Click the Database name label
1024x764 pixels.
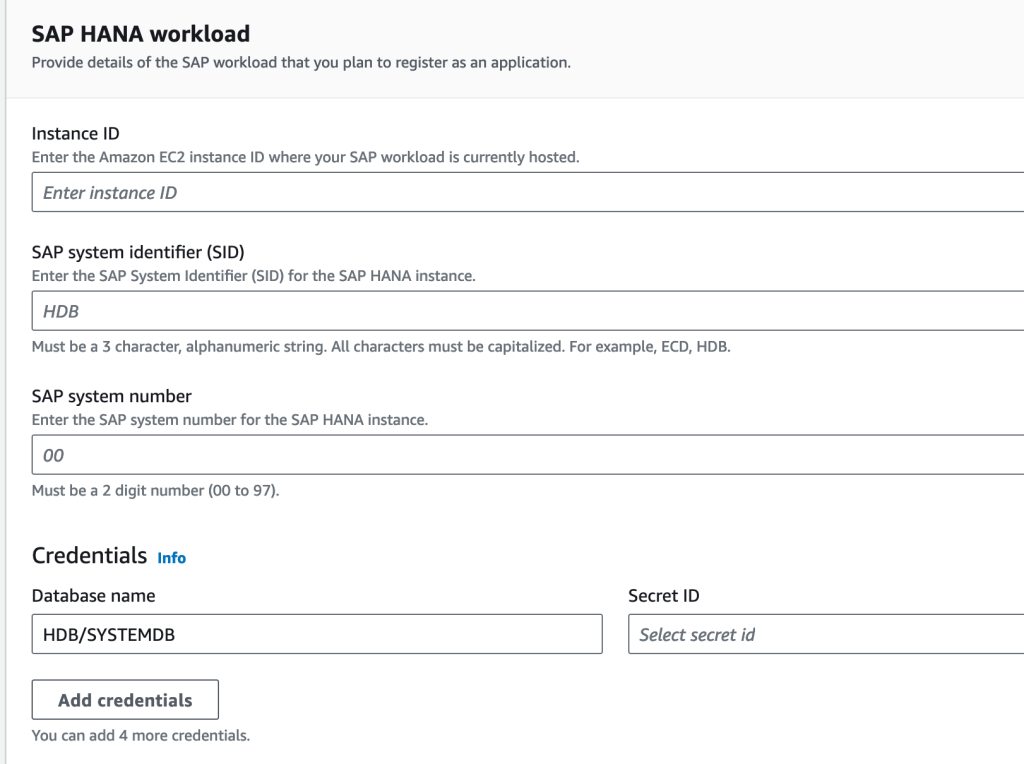(x=94, y=595)
